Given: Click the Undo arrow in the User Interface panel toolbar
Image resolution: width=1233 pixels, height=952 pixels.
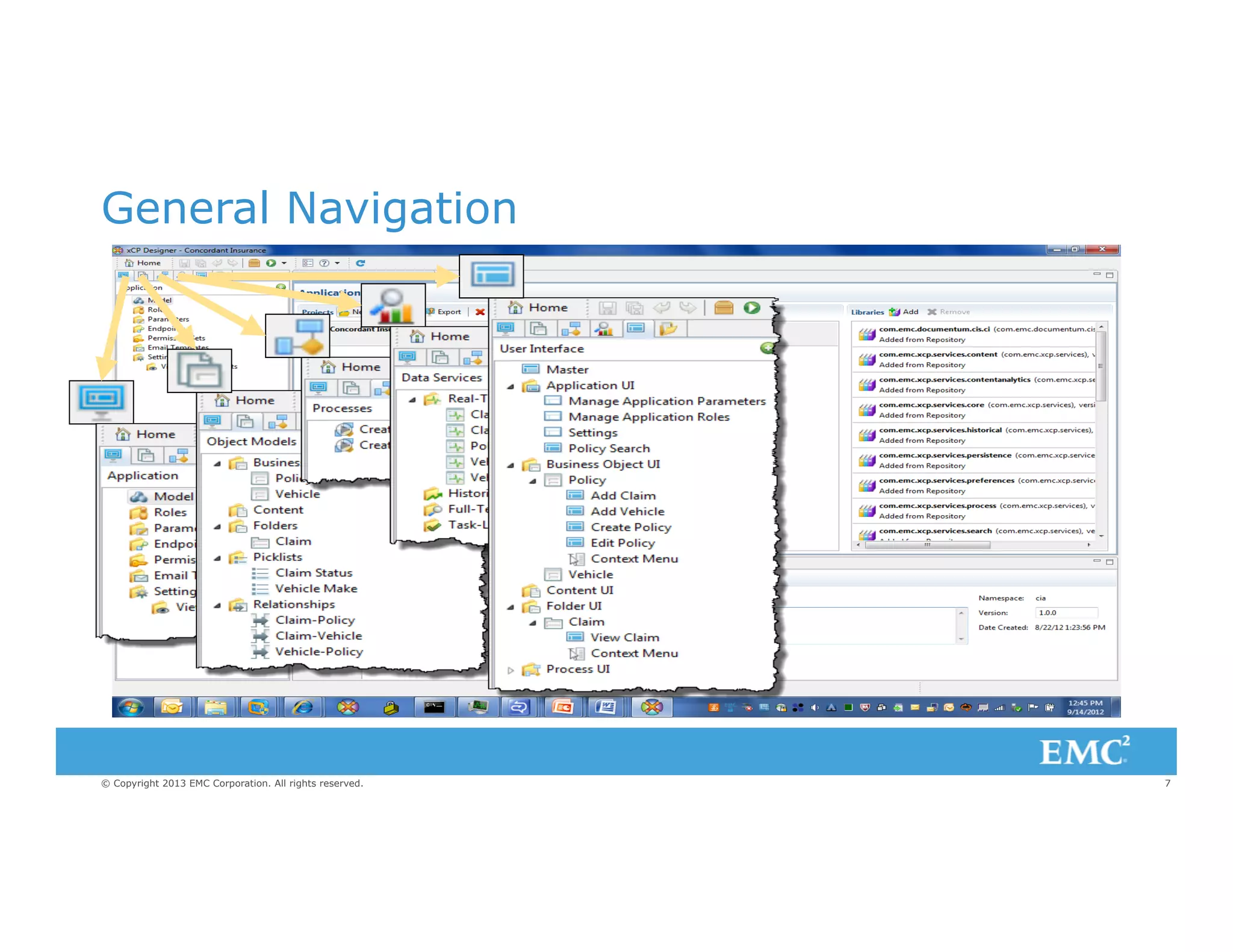Looking at the screenshot, I should coord(661,308).
